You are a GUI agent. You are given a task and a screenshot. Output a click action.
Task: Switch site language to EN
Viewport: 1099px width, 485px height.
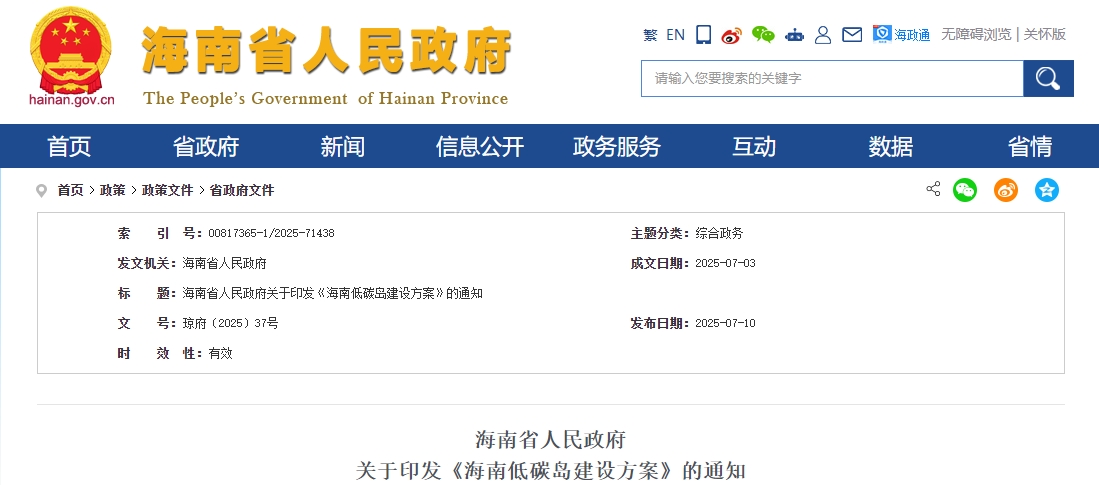675,35
